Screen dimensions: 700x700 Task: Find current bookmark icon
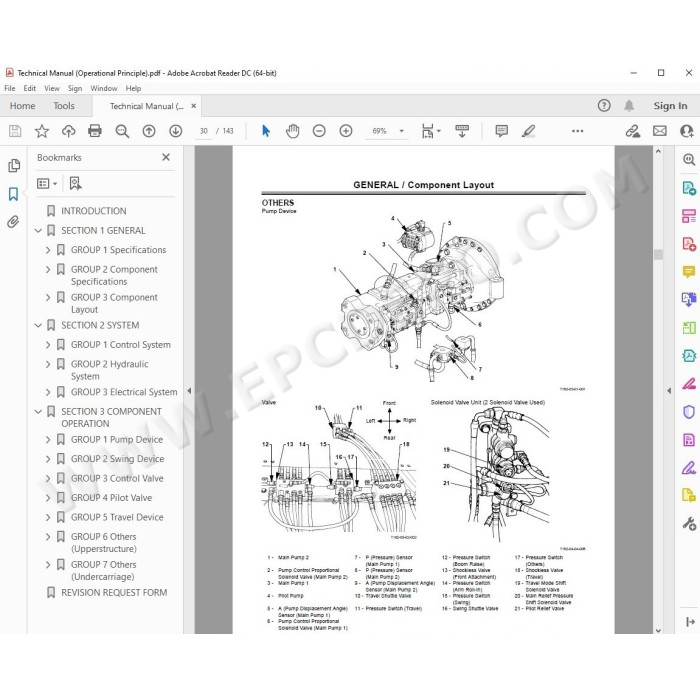tap(75, 183)
